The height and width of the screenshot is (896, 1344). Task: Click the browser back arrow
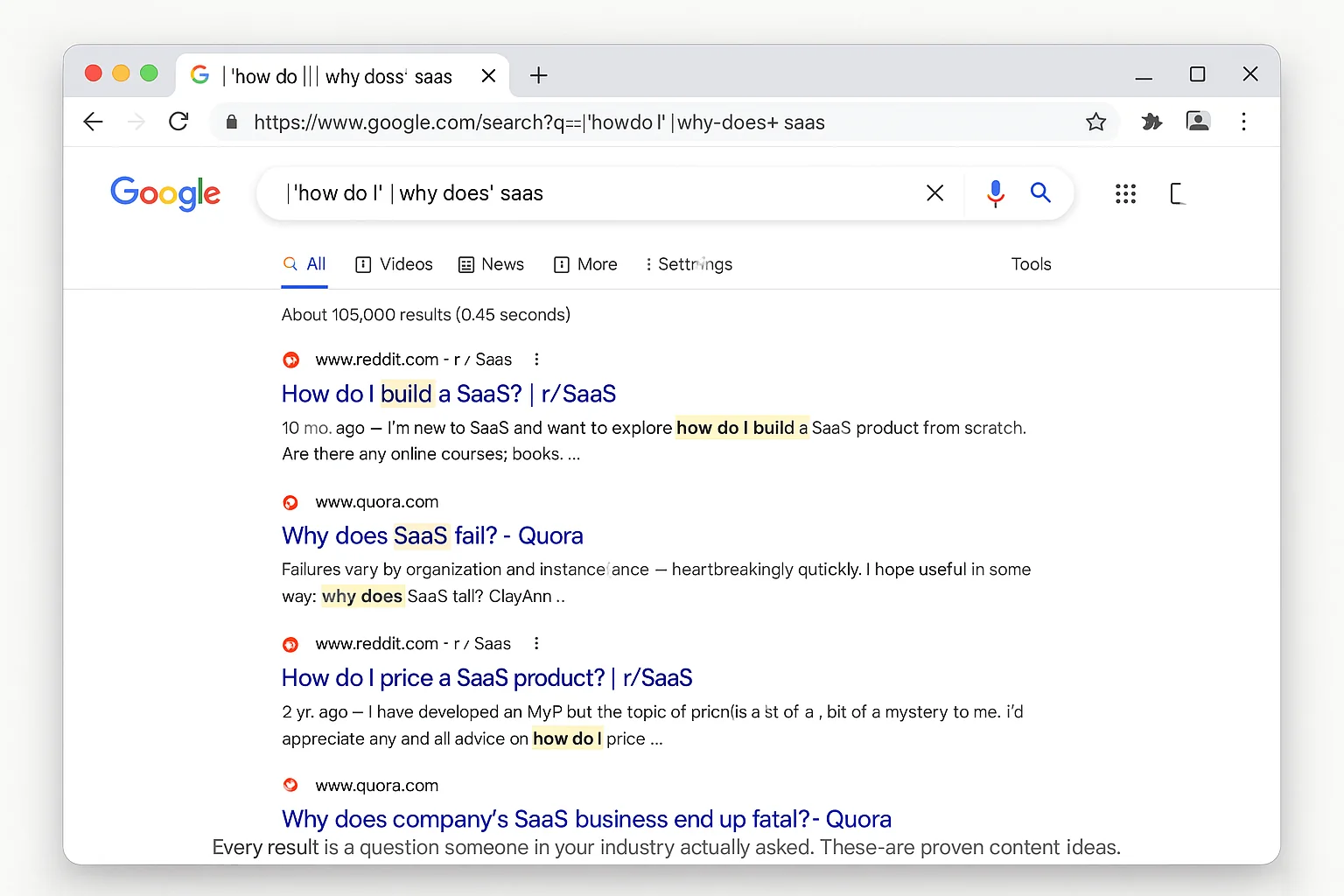[93, 122]
